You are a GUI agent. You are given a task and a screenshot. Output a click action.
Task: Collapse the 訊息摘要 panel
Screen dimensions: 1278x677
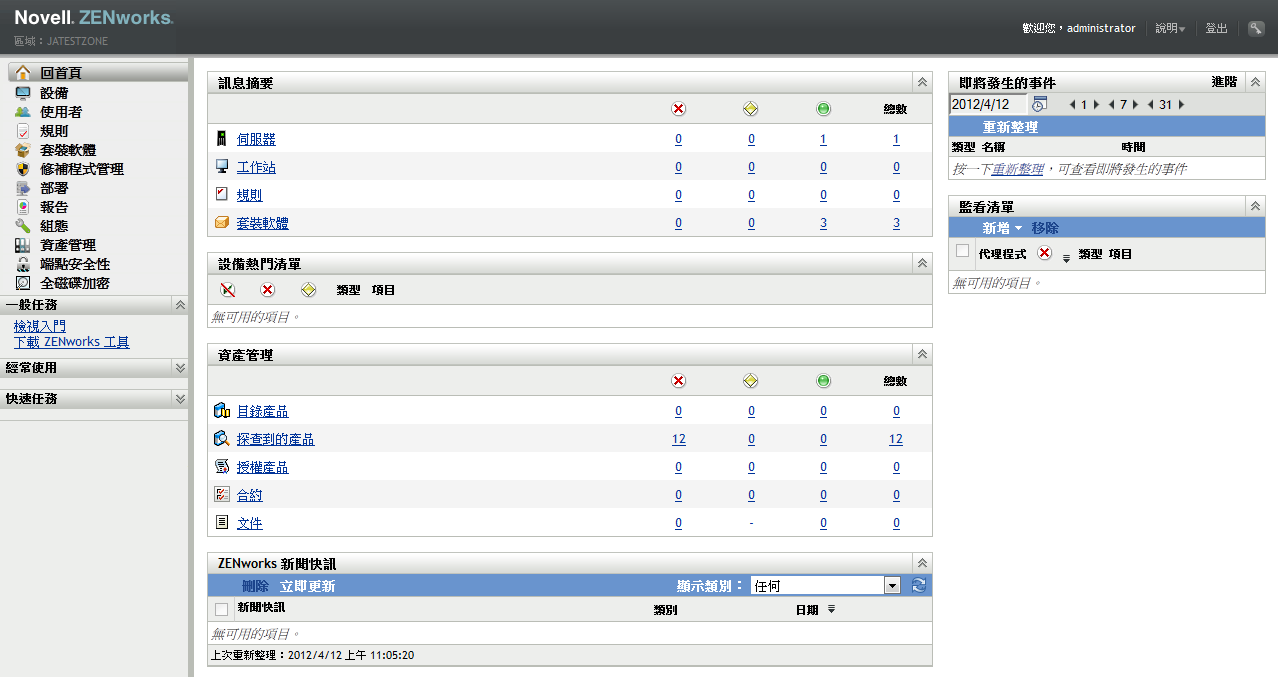pos(922,82)
